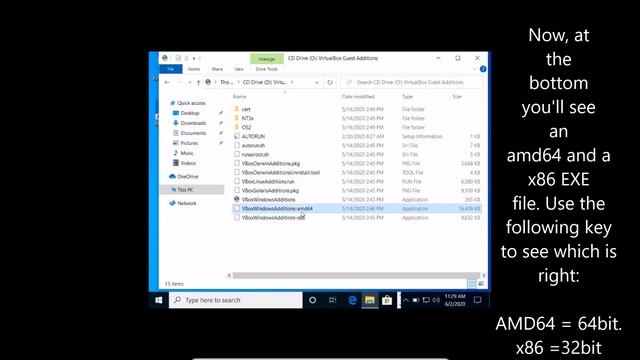Switch to Large icons view button
The height and width of the screenshot is (360, 640).
pyautogui.click(x=481, y=284)
